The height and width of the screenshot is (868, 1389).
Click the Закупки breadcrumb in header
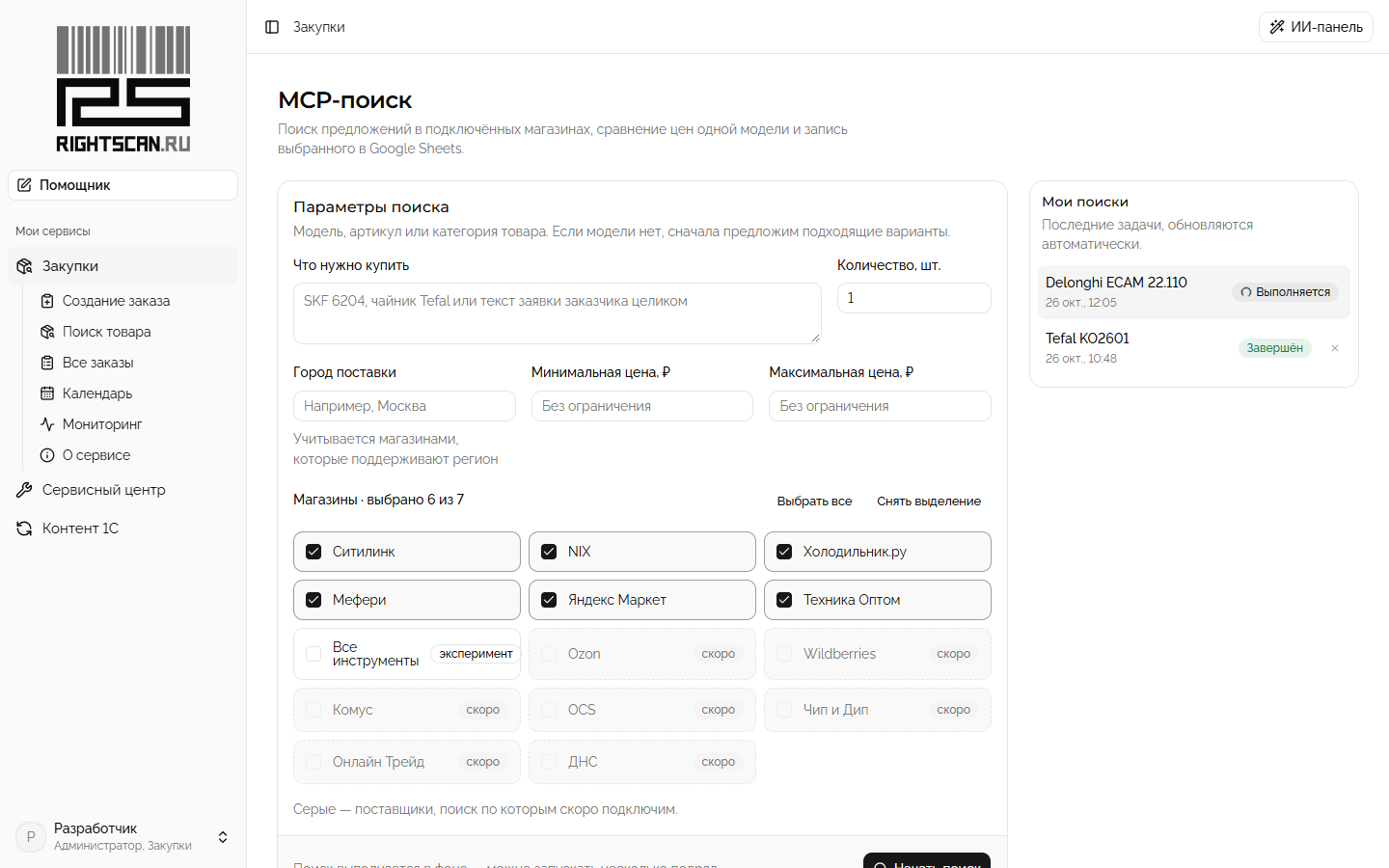point(319,27)
